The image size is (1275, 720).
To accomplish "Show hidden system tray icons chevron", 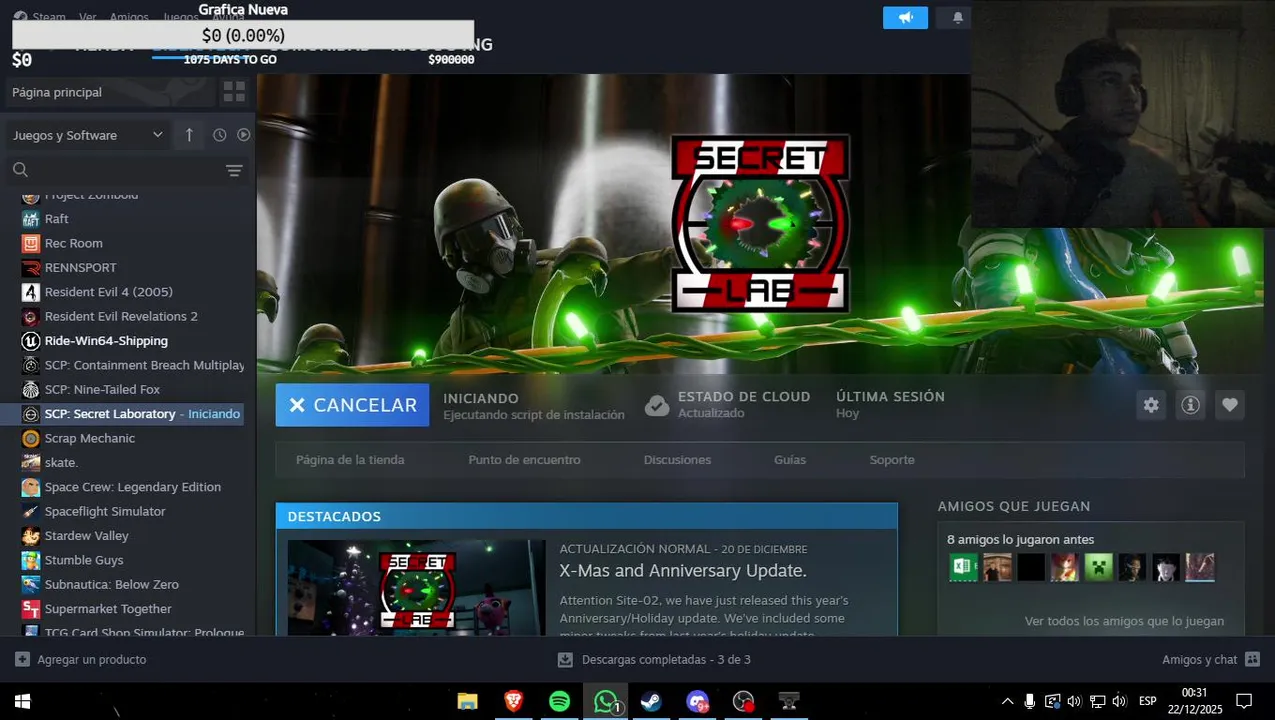I will click(1007, 701).
